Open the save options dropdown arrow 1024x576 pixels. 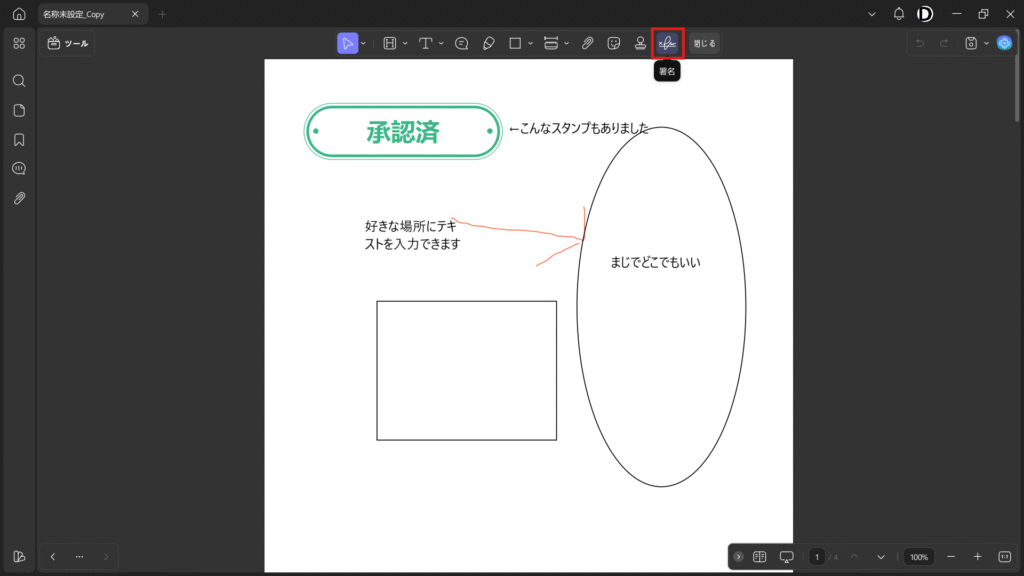[986, 43]
